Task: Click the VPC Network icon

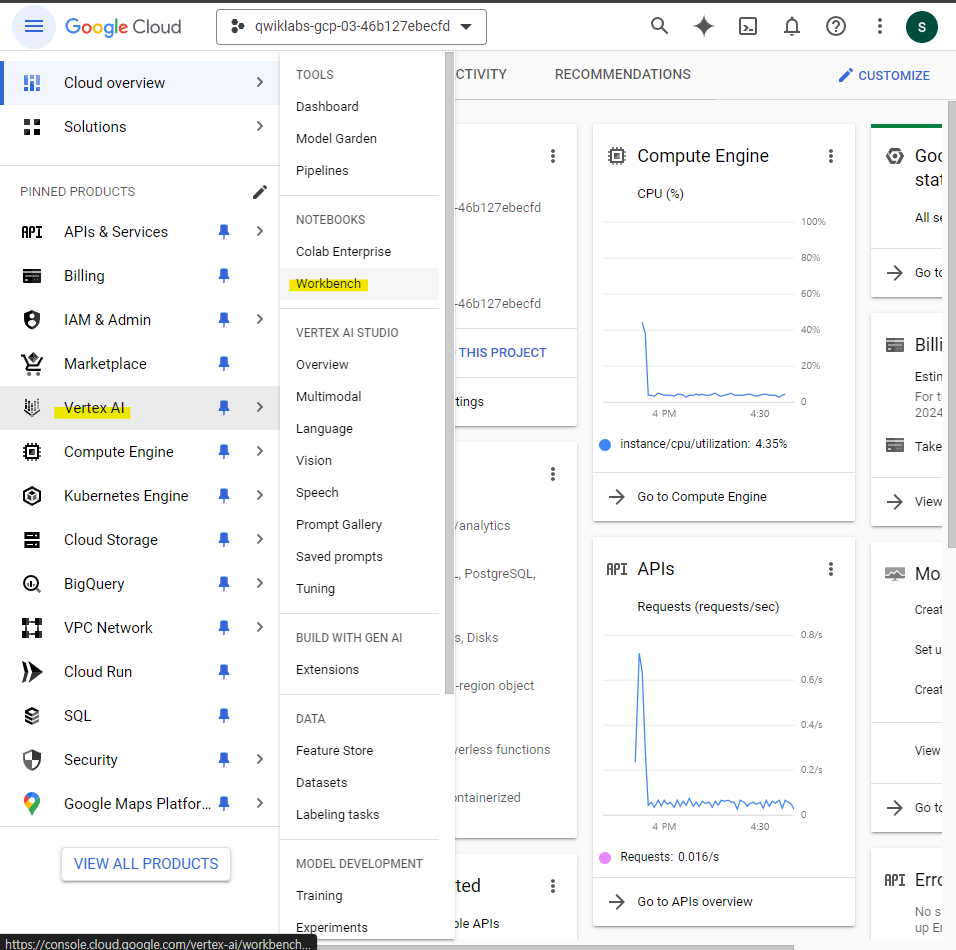Action: pos(32,627)
